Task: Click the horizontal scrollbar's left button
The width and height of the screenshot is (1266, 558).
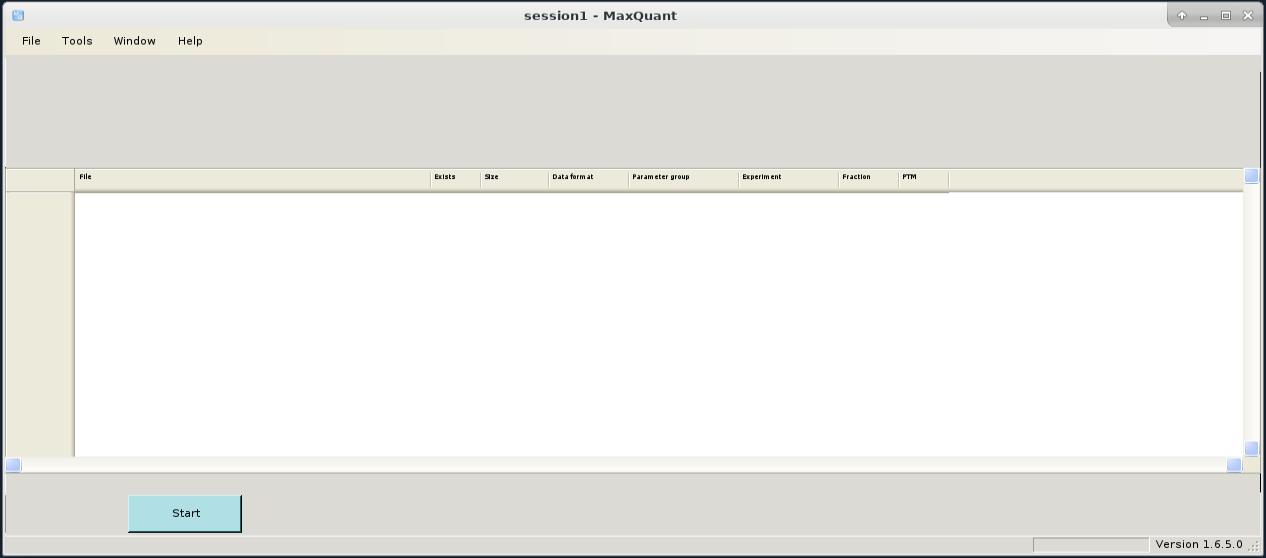Action: [x=13, y=465]
